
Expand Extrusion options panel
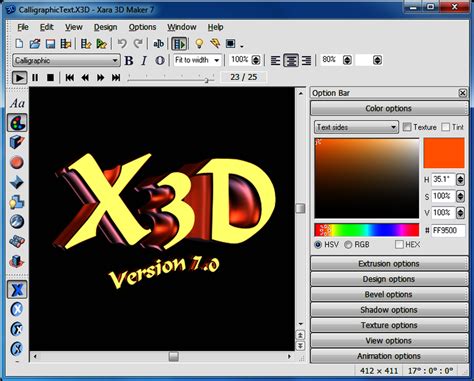(389, 264)
